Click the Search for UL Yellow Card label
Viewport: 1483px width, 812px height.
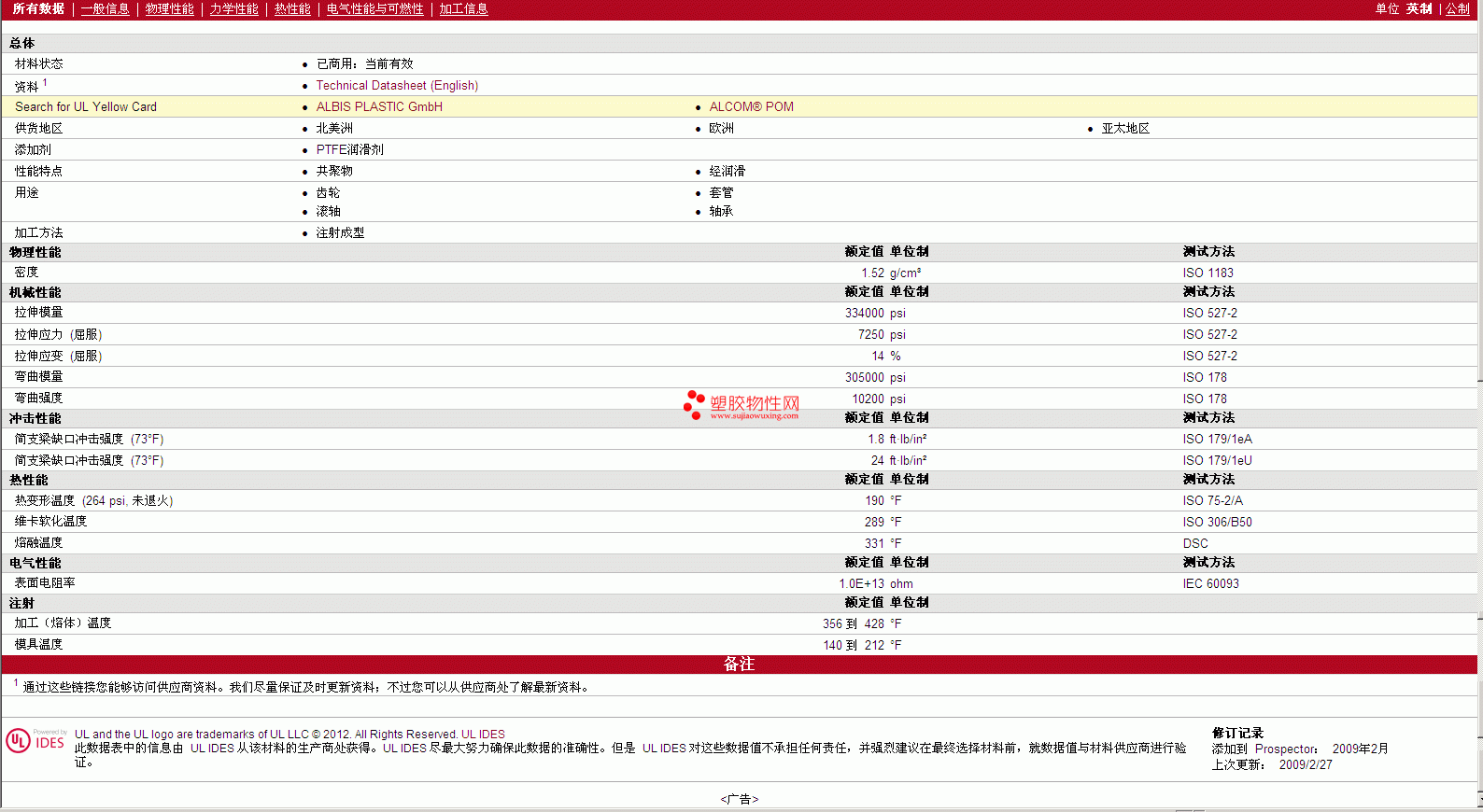[86, 106]
